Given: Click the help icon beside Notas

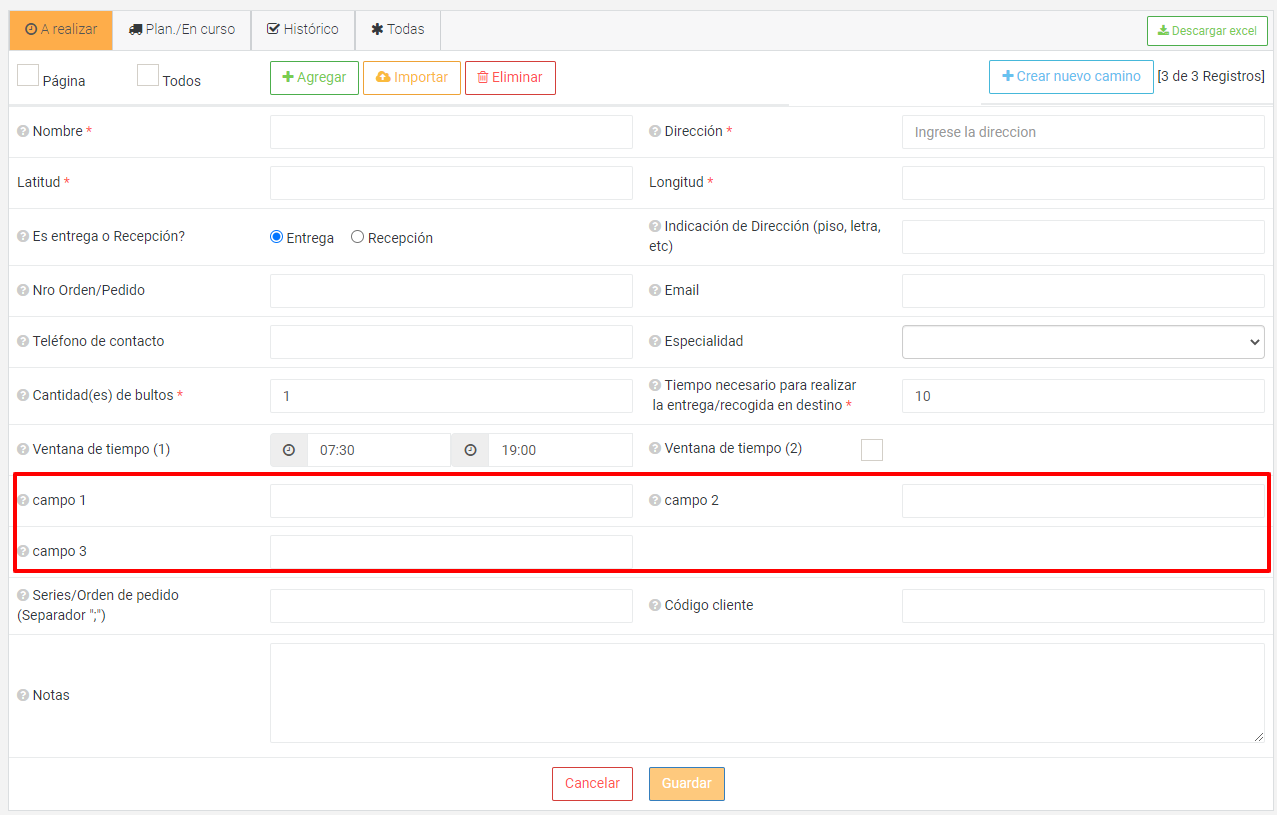Looking at the screenshot, I should (x=23, y=696).
